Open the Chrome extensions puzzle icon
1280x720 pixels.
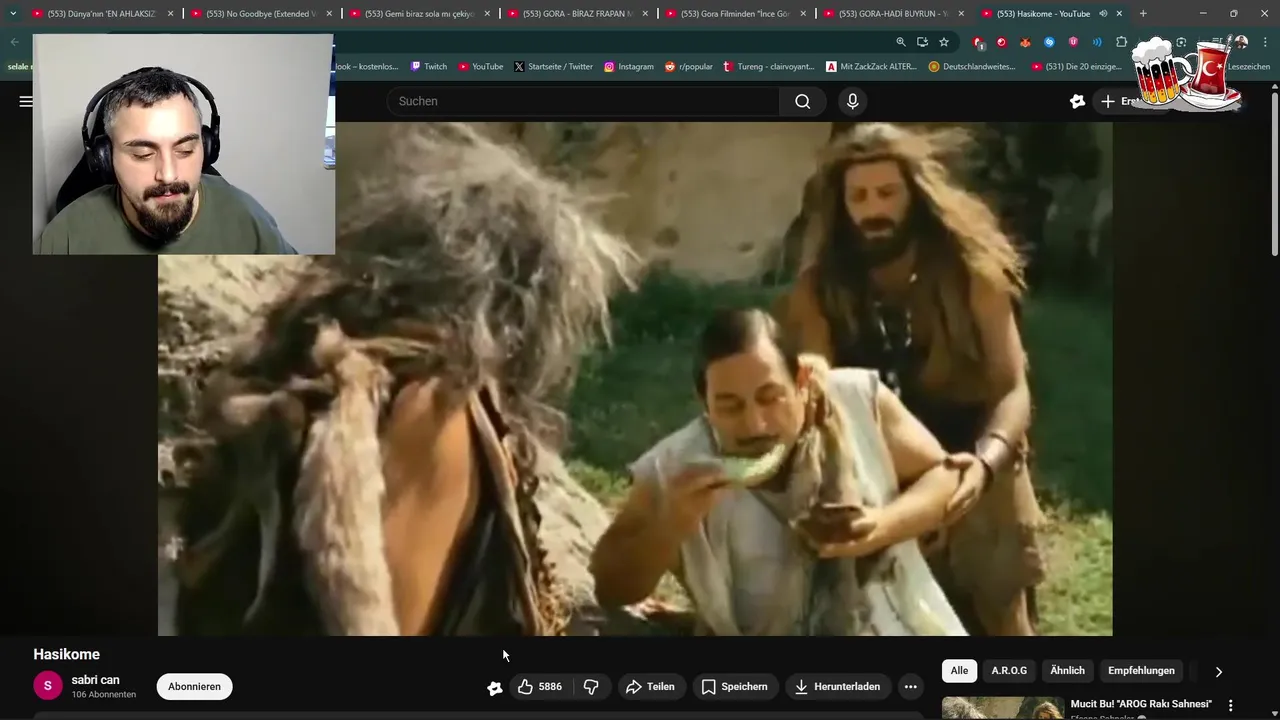pyautogui.click(x=1121, y=42)
